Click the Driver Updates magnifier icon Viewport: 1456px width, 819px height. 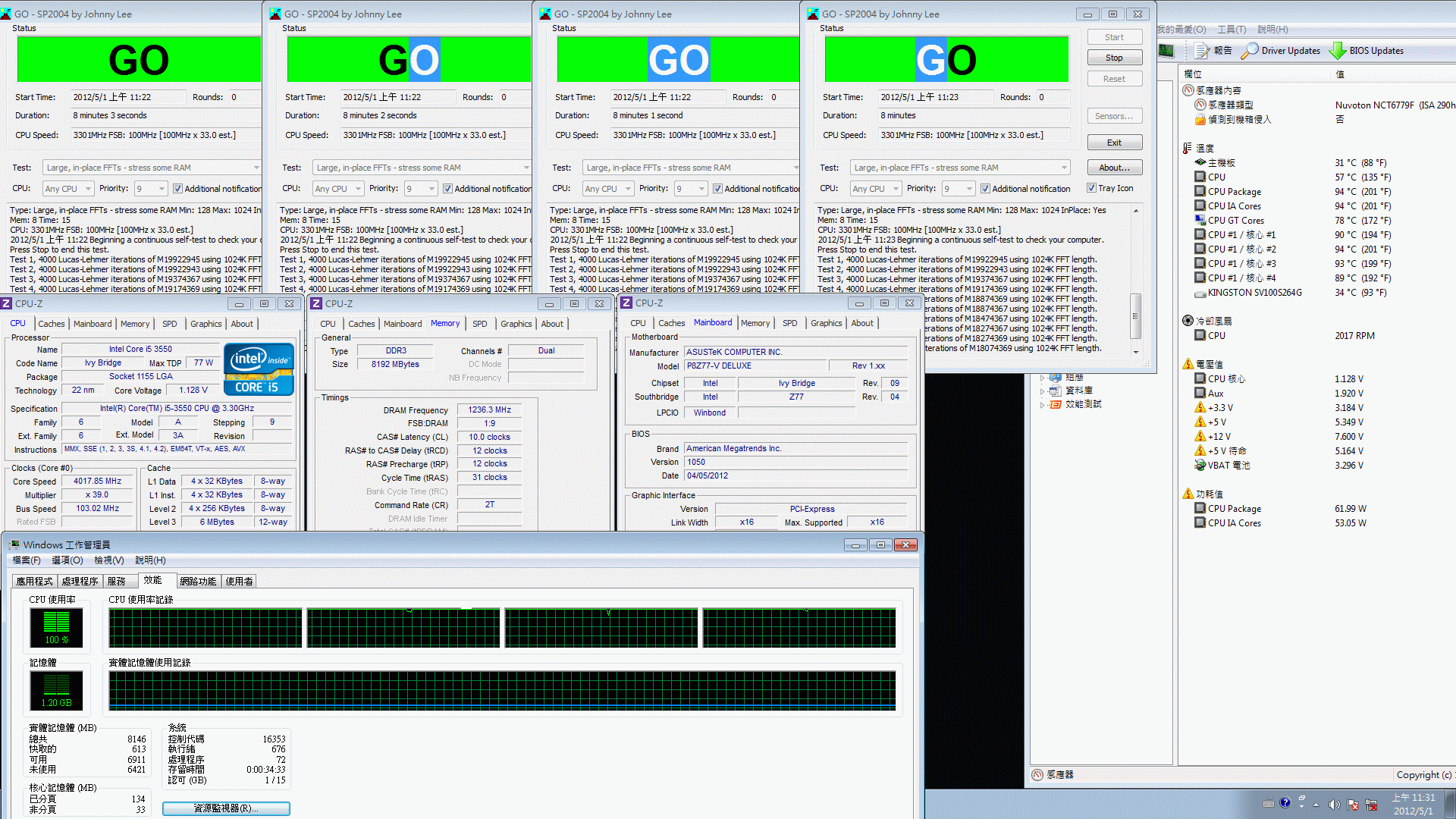tap(1249, 51)
